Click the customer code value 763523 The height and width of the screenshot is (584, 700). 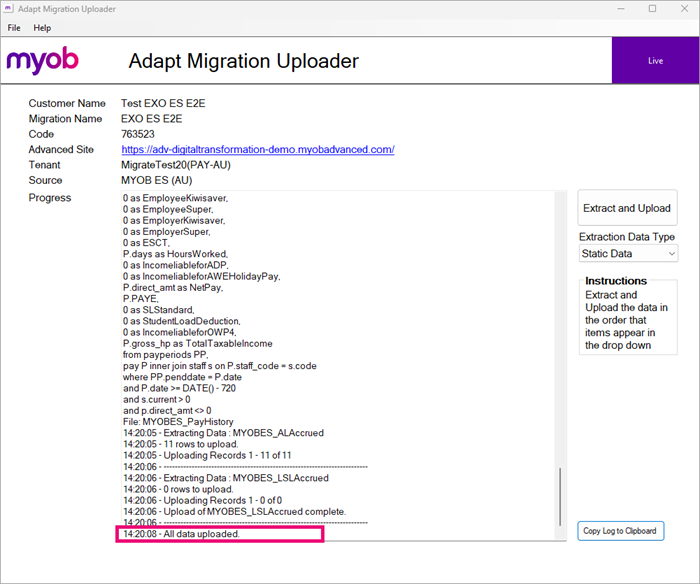138,134
